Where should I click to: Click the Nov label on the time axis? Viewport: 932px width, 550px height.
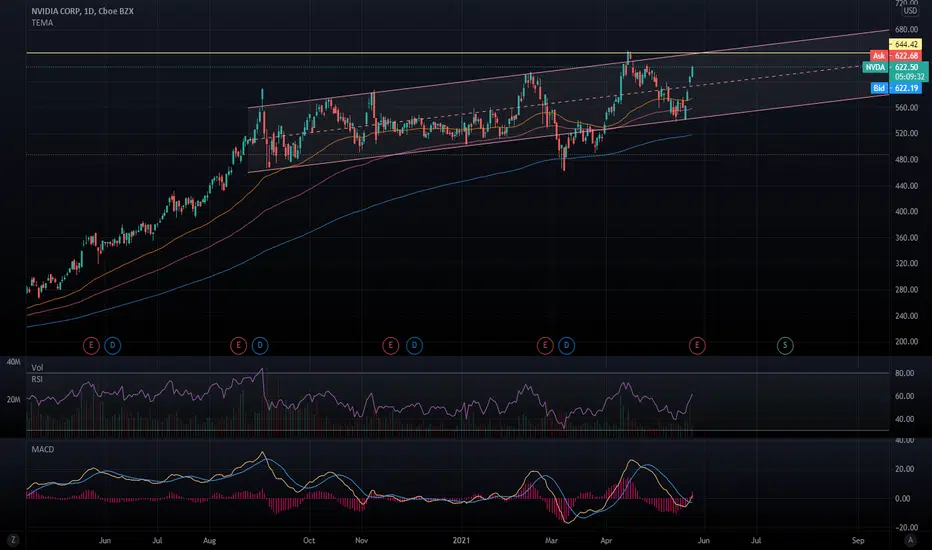pyautogui.click(x=361, y=540)
